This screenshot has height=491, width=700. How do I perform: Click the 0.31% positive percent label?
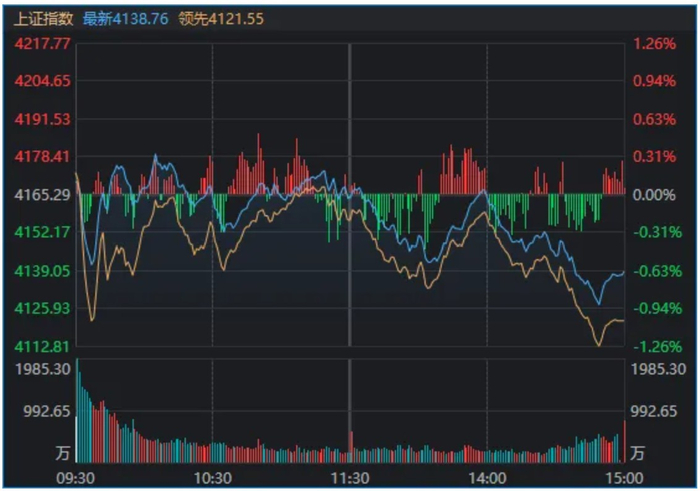pyautogui.click(x=654, y=157)
